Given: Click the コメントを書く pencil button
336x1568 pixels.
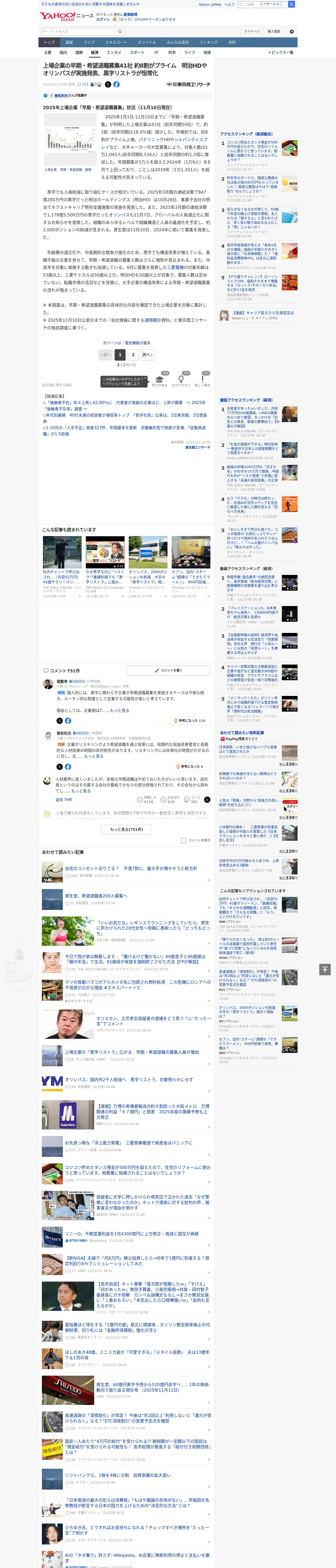Looking at the screenshot, I should tap(169, 670).
